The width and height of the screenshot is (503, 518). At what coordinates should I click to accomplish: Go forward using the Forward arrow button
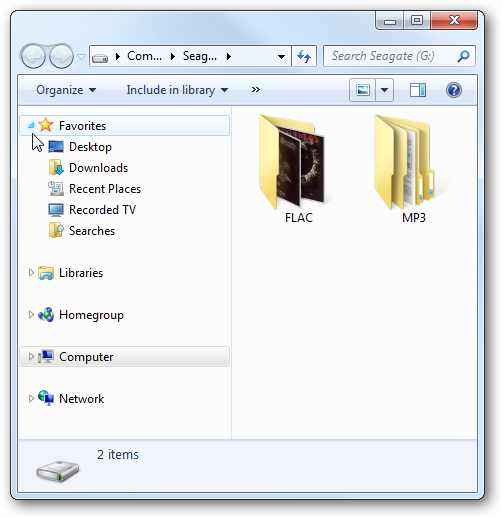click(61, 56)
